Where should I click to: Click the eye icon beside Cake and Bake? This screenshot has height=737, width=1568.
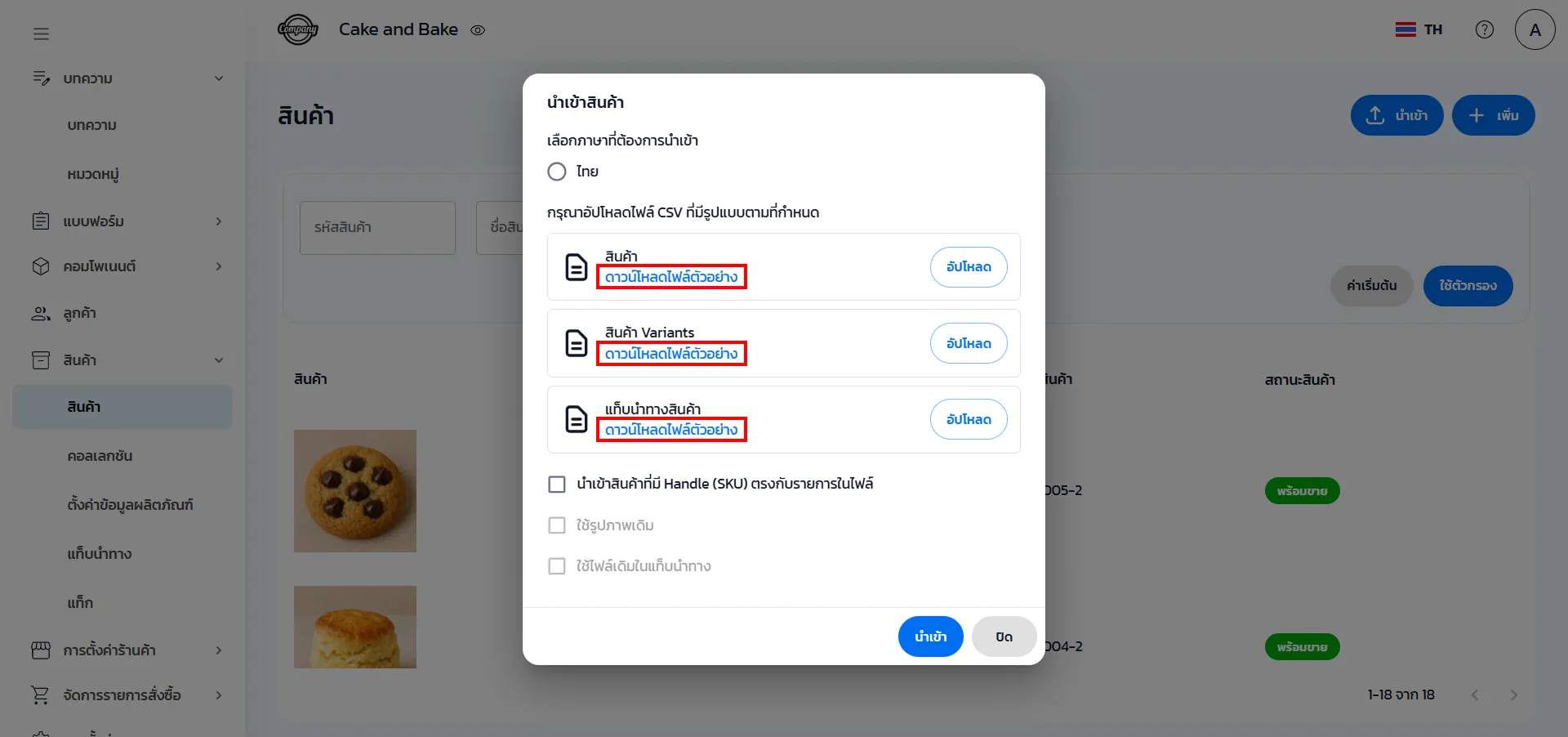478,30
